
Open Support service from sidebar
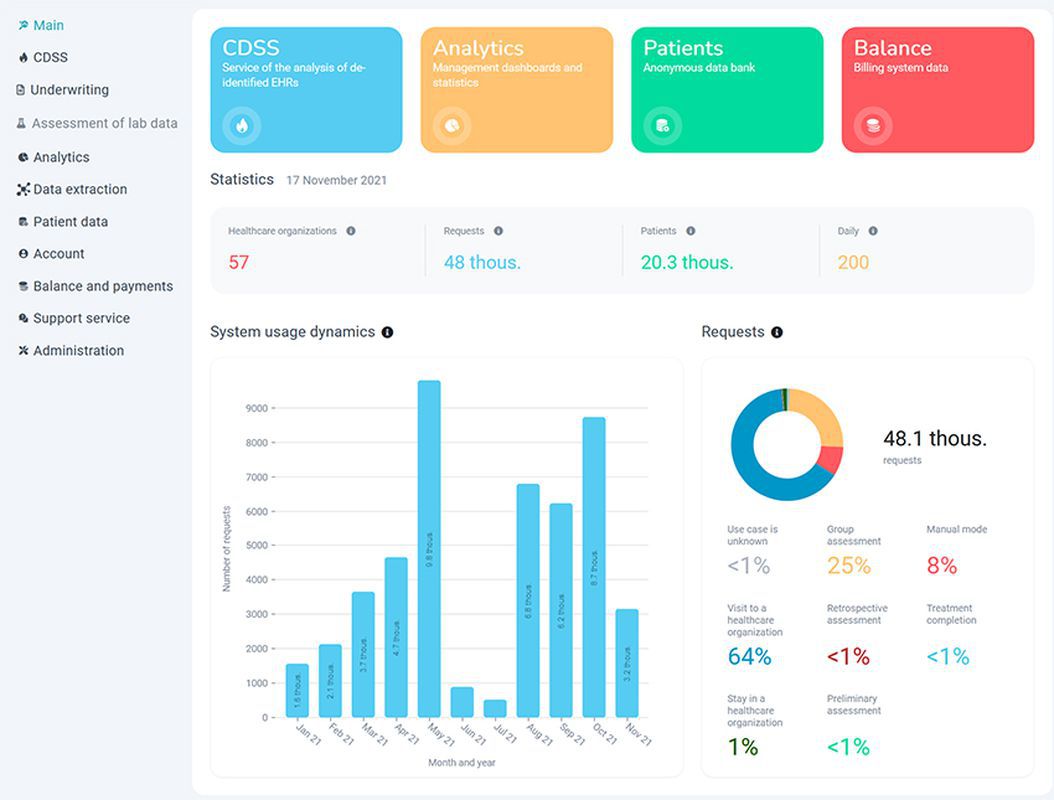[81, 318]
